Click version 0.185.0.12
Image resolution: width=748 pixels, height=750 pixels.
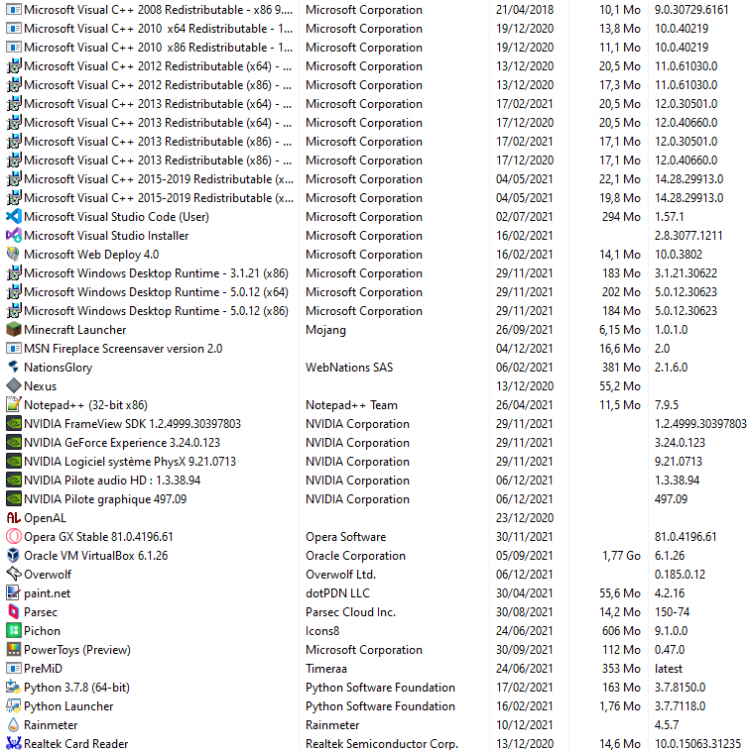click(x=680, y=574)
